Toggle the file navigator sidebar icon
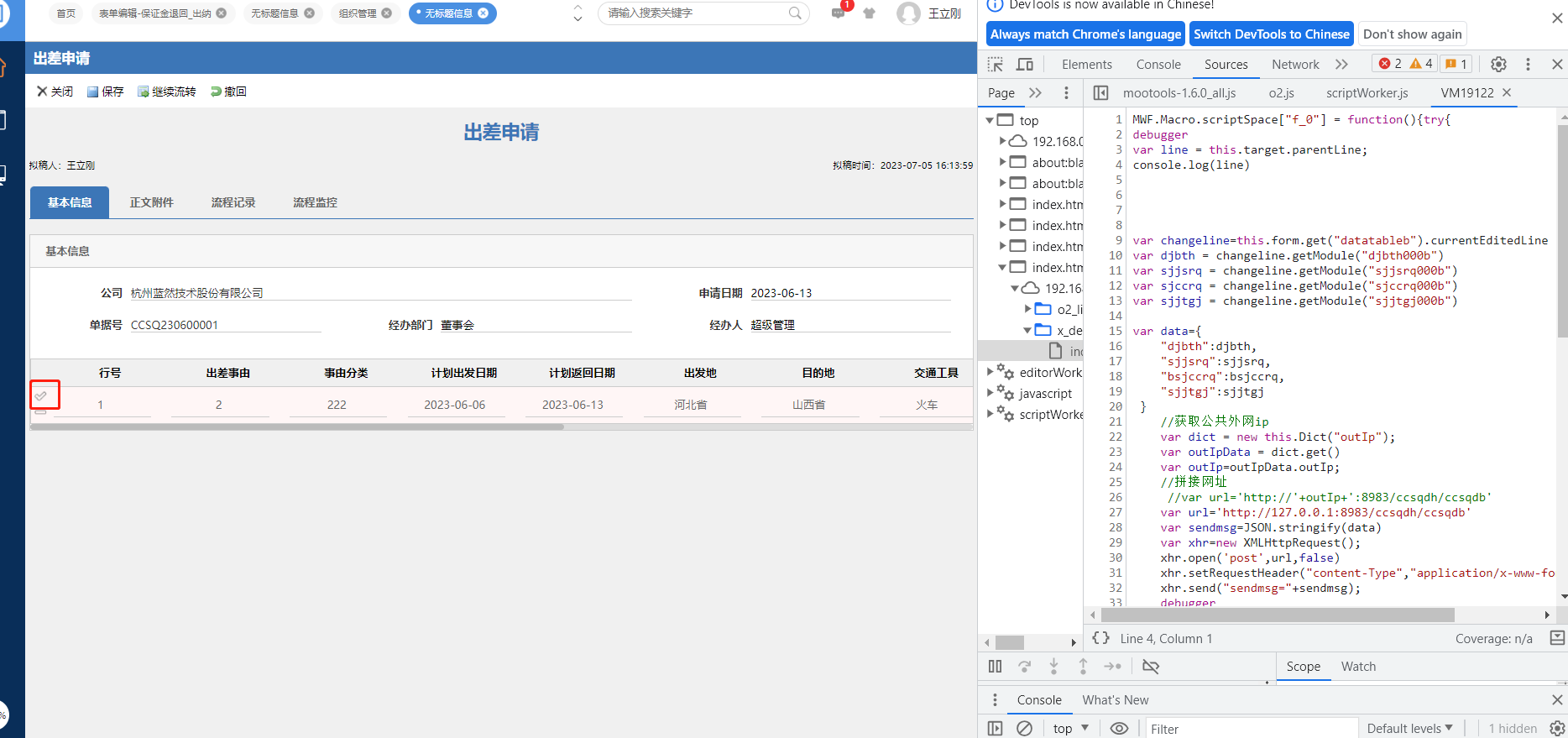 coord(1100,93)
